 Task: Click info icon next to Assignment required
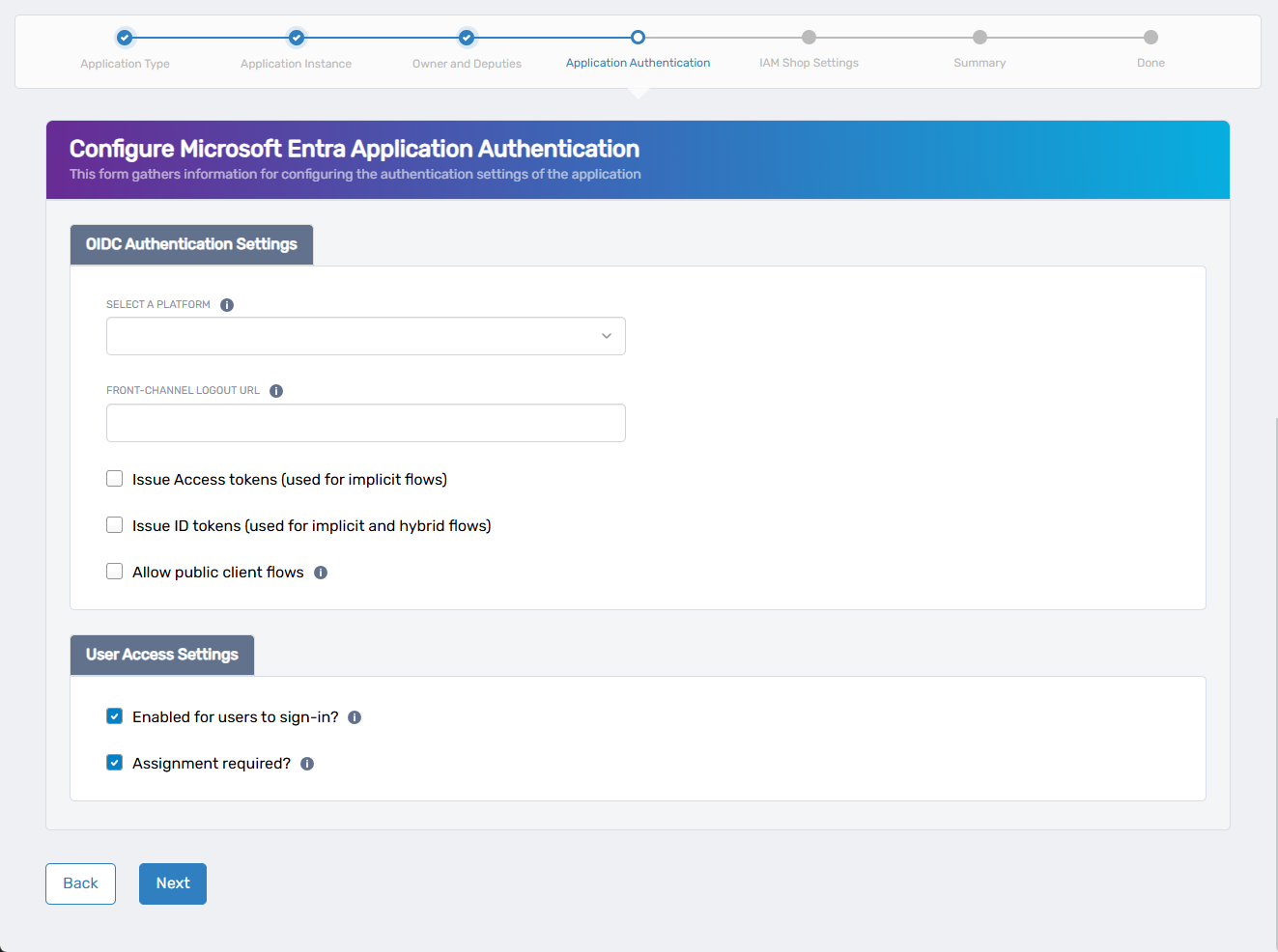(306, 763)
